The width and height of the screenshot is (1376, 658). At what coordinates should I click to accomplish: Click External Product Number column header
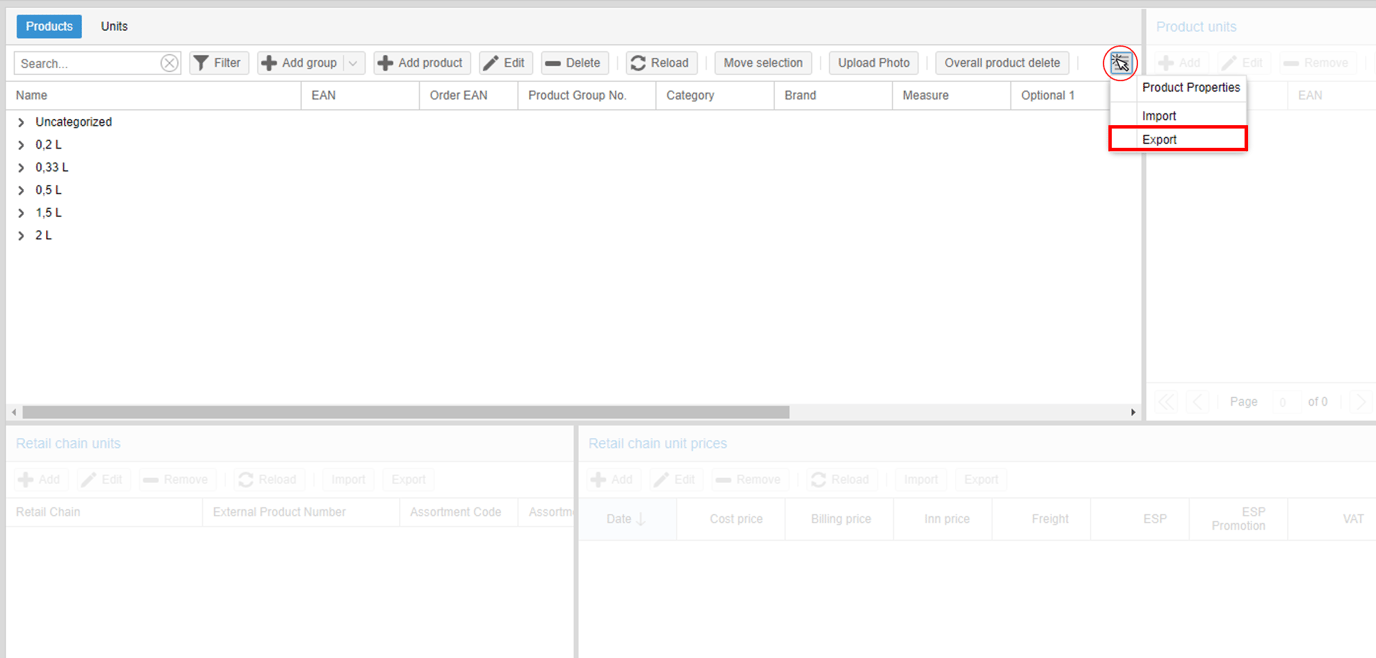point(301,512)
